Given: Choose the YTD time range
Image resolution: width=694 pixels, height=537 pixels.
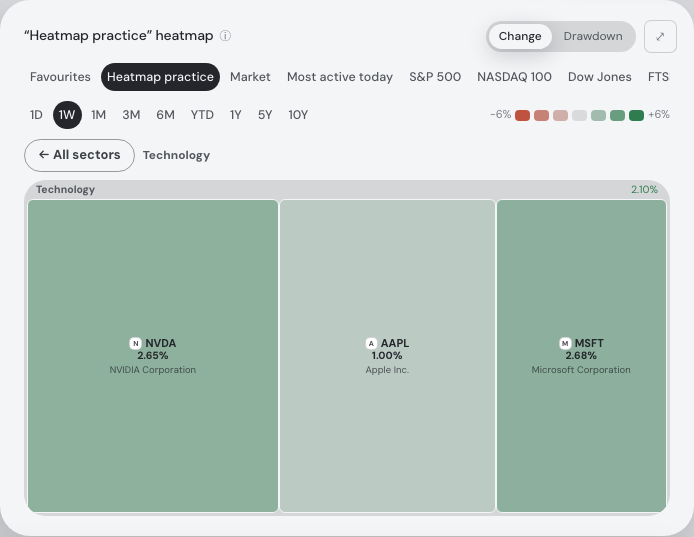Looking at the screenshot, I should [202, 115].
